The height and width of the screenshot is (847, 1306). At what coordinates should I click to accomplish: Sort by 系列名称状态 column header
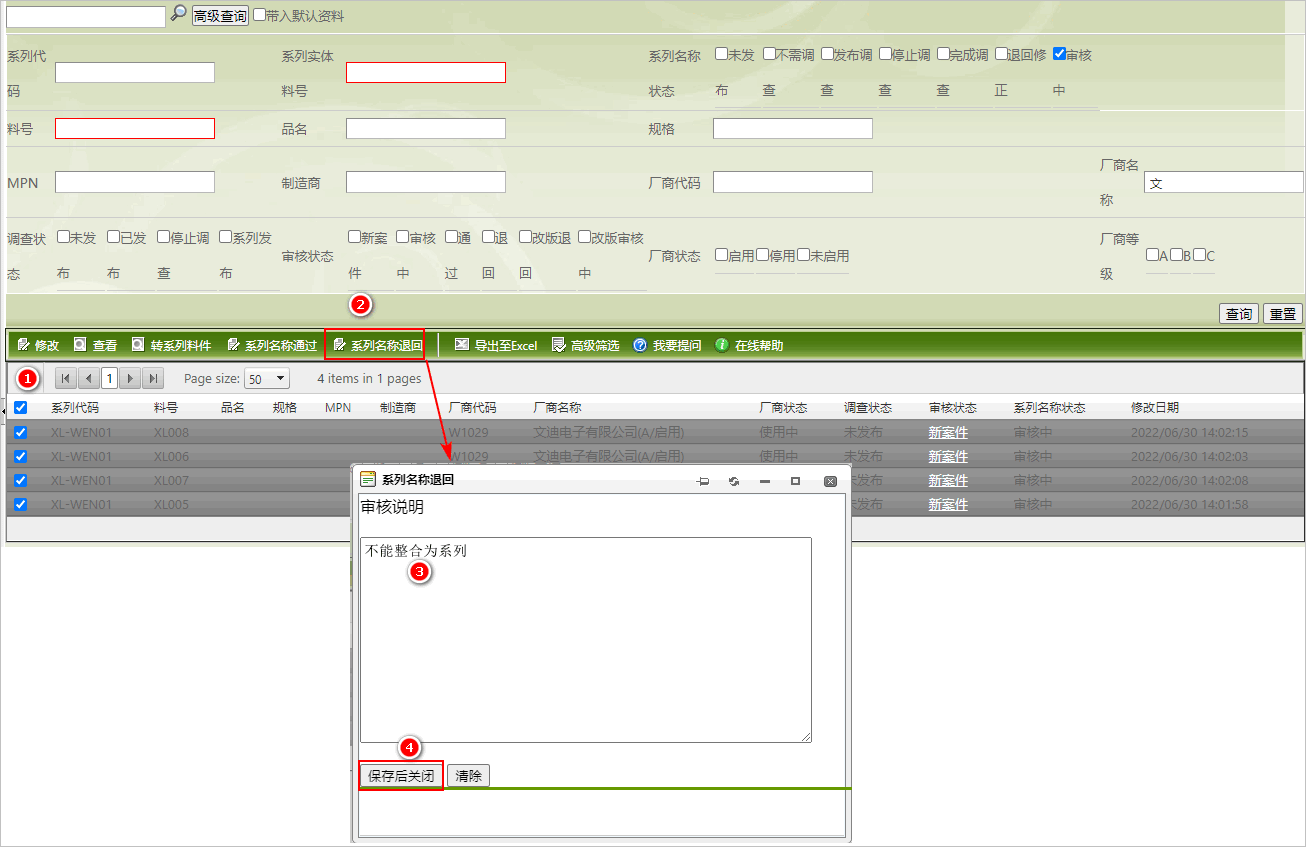pyautogui.click(x=1049, y=408)
